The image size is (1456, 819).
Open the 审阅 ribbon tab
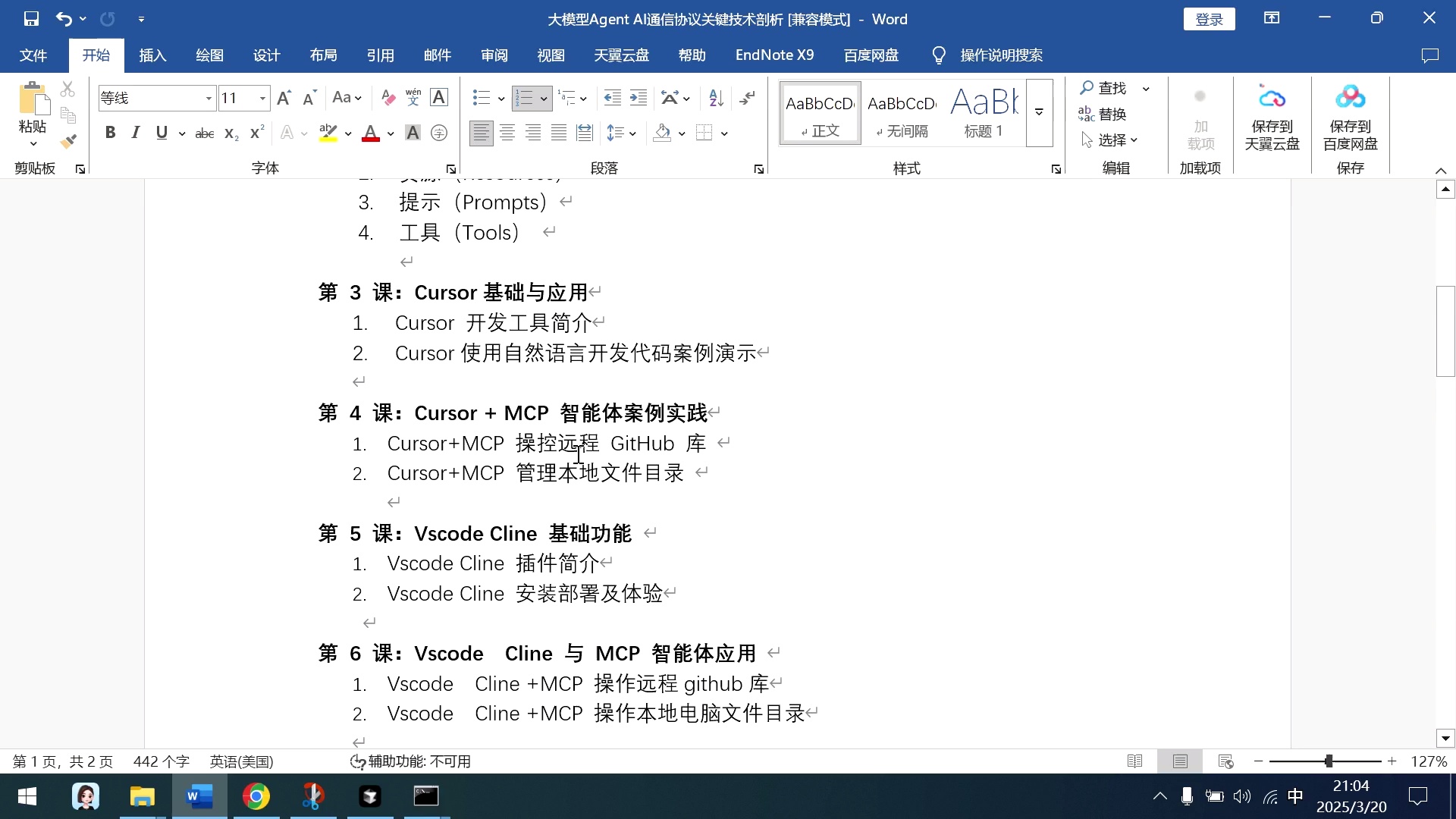(494, 55)
